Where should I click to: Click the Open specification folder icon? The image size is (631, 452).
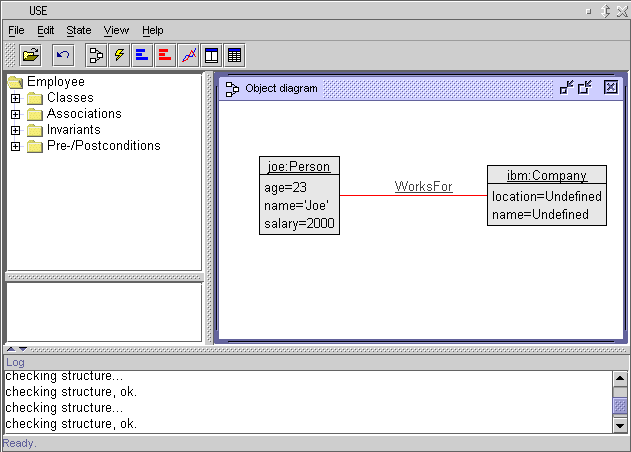click(x=31, y=55)
